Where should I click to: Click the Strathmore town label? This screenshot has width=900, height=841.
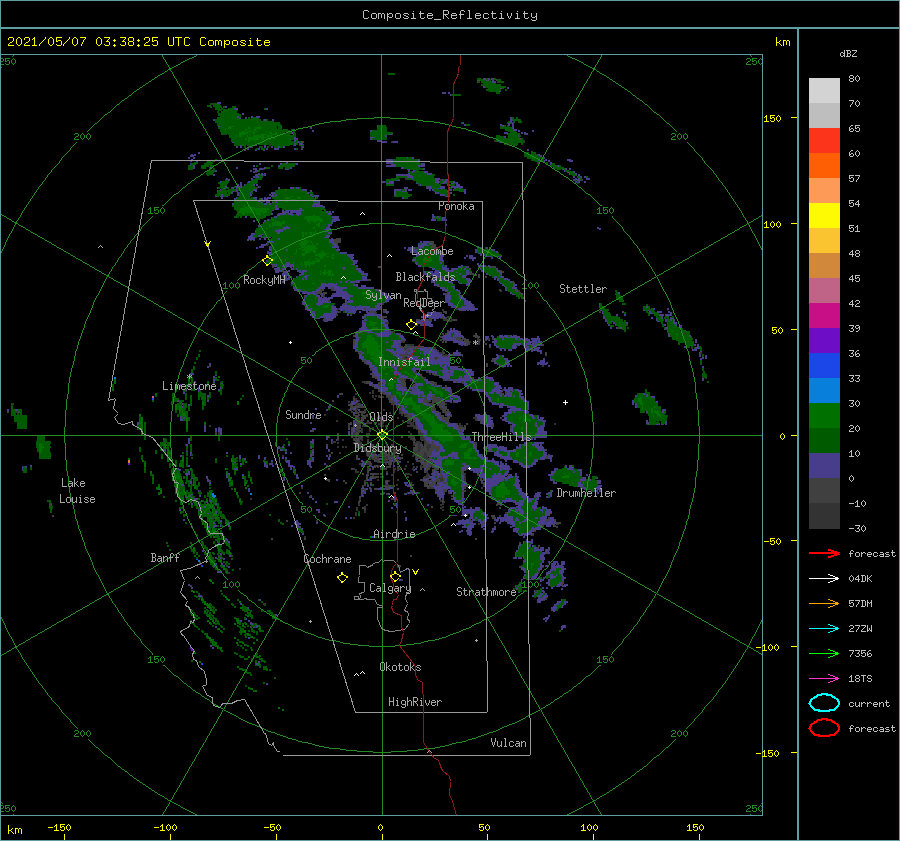tap(487, 592)
